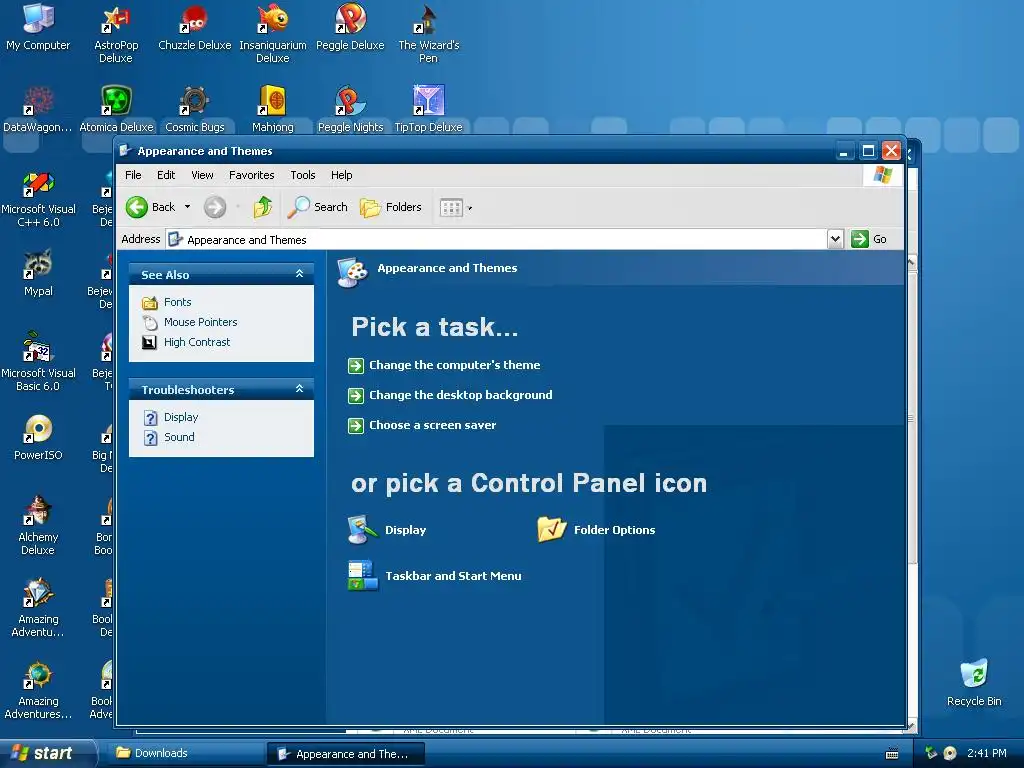Click the High Contrast icon
Viewport: 1024px width, 768px height.
[150, 342]
